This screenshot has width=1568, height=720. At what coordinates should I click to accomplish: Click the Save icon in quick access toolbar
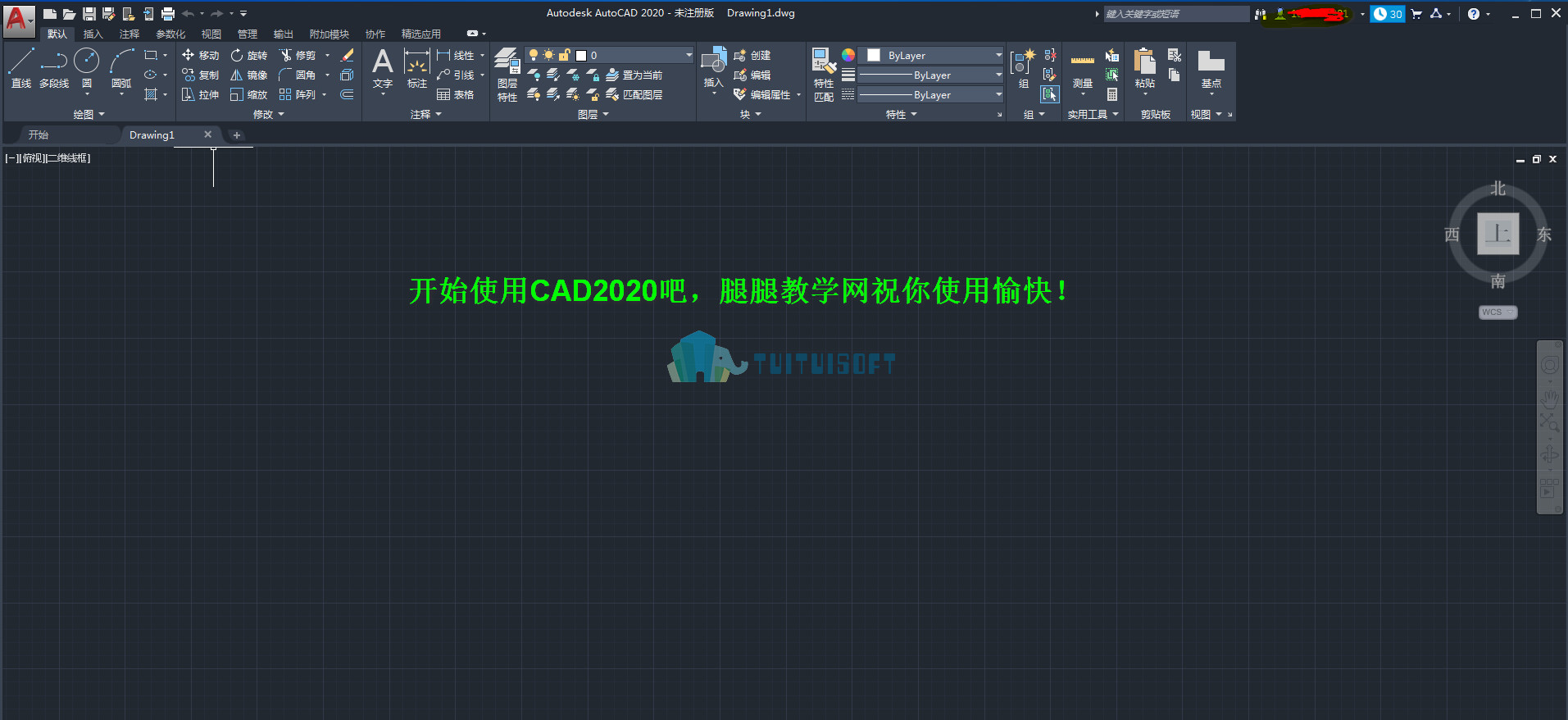click(x=89, y=13)
